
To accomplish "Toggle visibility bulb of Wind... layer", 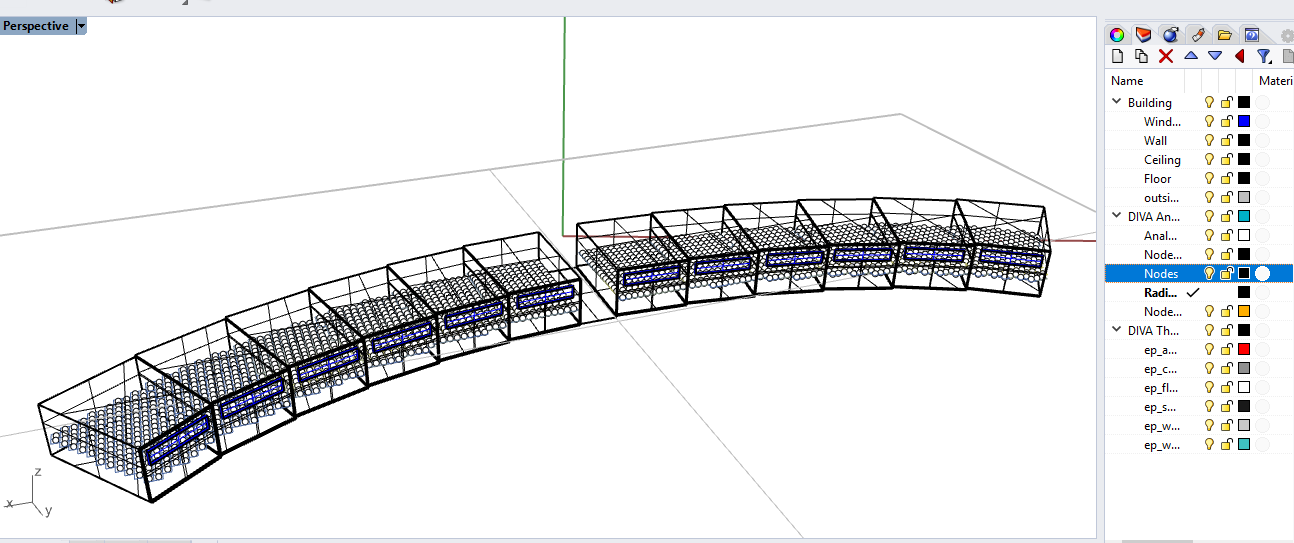I will [x=1209, y=121].
